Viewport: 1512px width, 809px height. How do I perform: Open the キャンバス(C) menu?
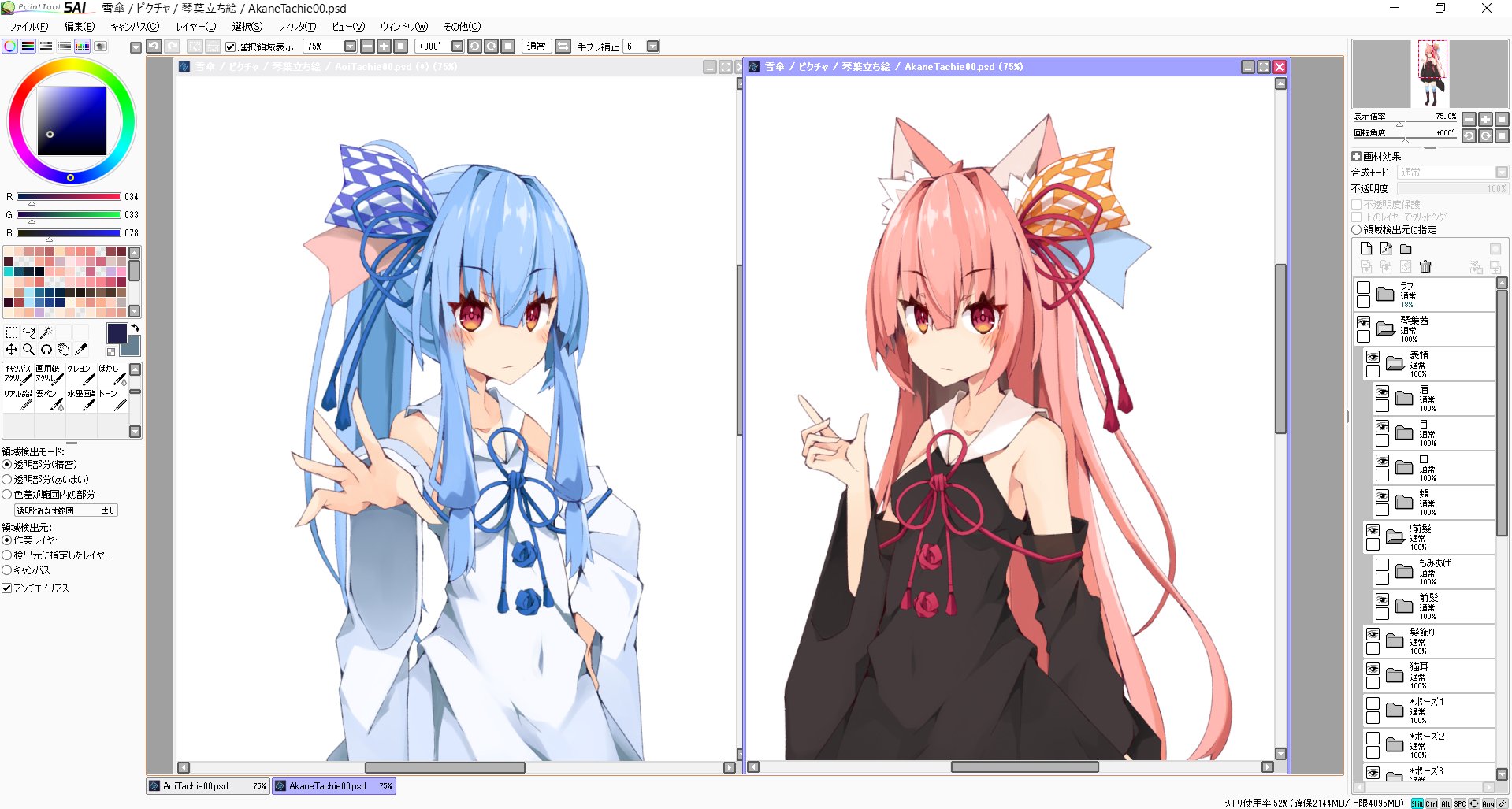click(x=135, y=27)
